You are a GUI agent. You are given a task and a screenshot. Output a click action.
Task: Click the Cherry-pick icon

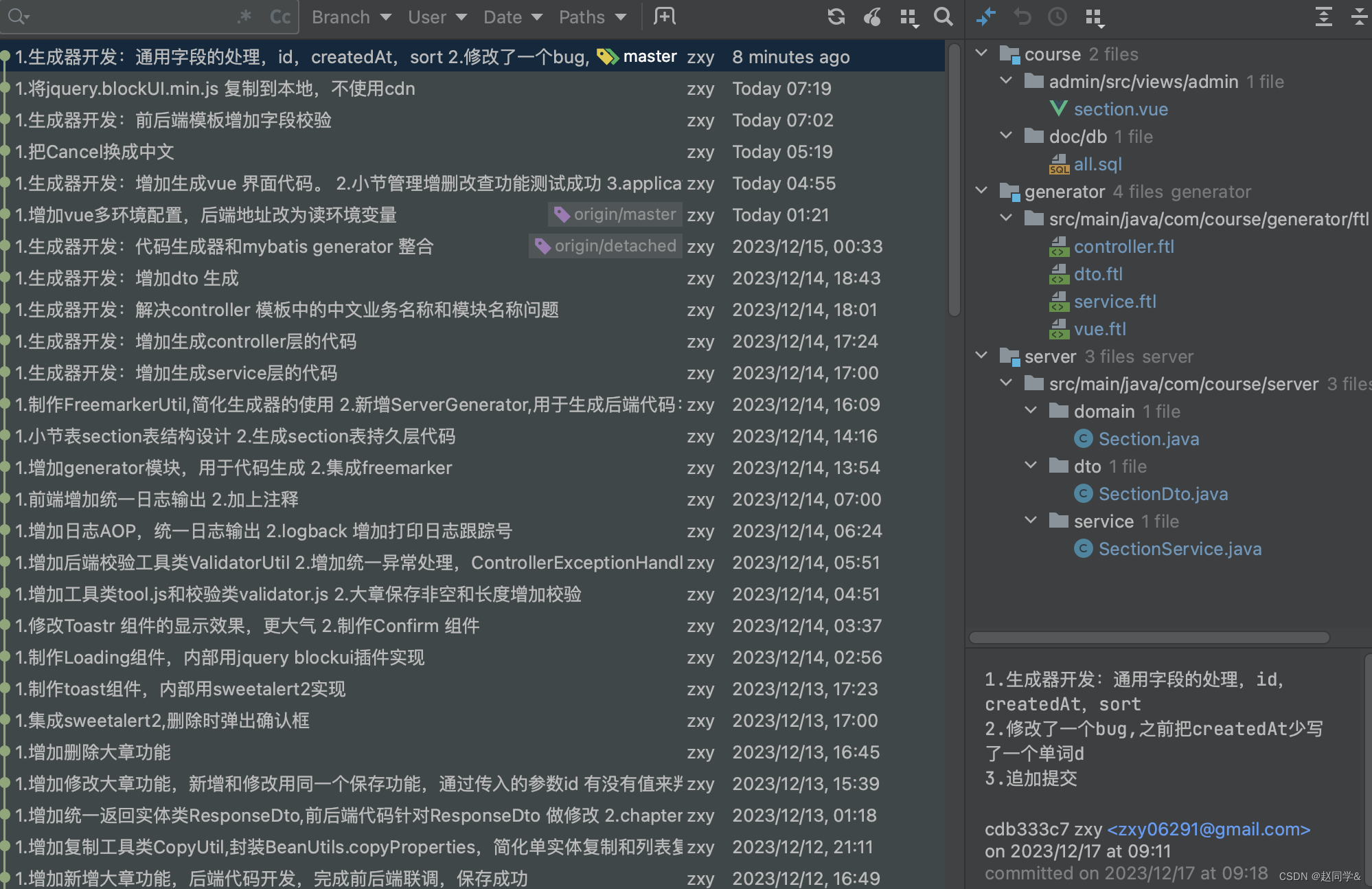pos(872,16)
